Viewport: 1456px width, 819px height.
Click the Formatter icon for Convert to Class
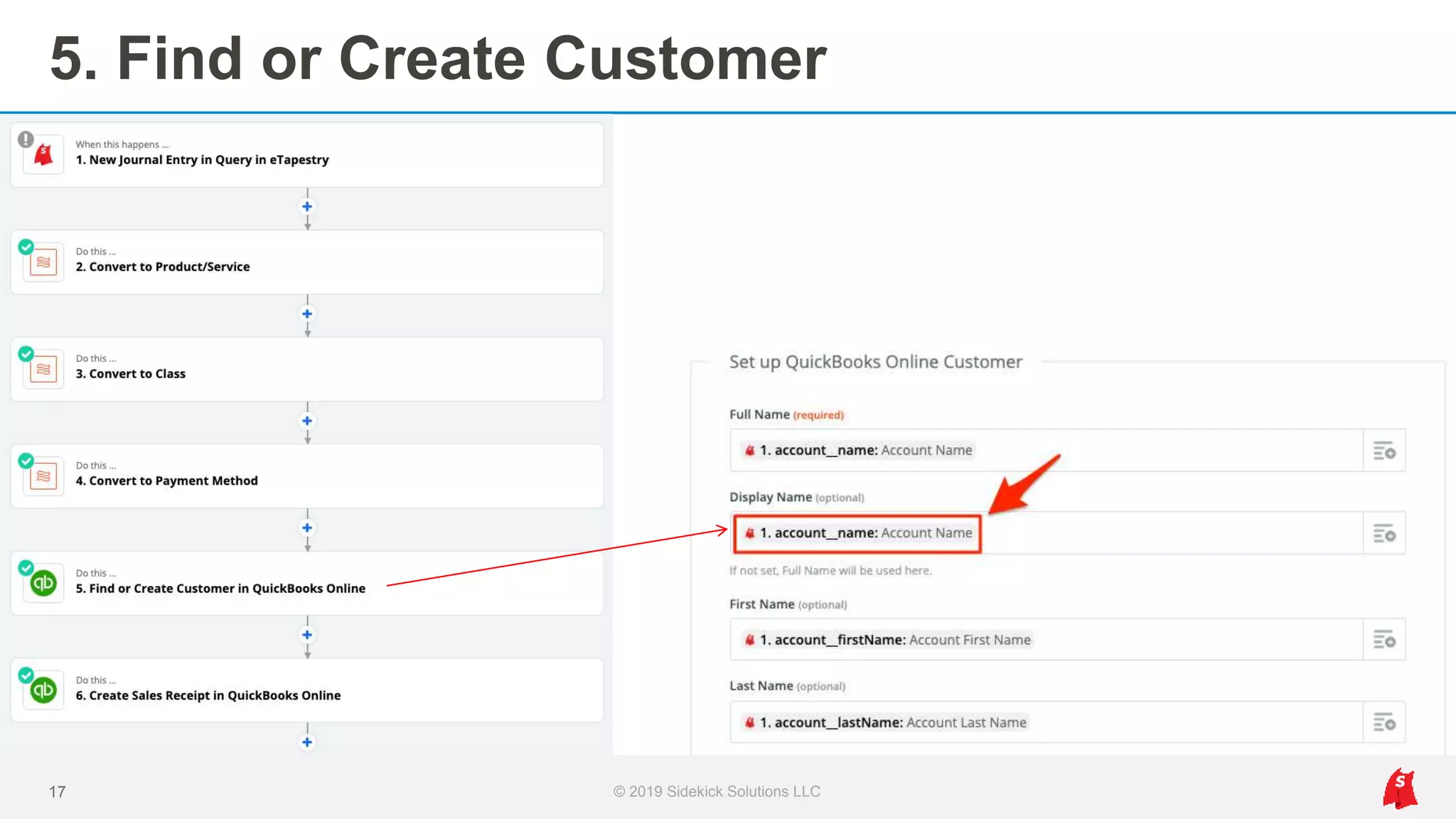[x=43, y=369]
